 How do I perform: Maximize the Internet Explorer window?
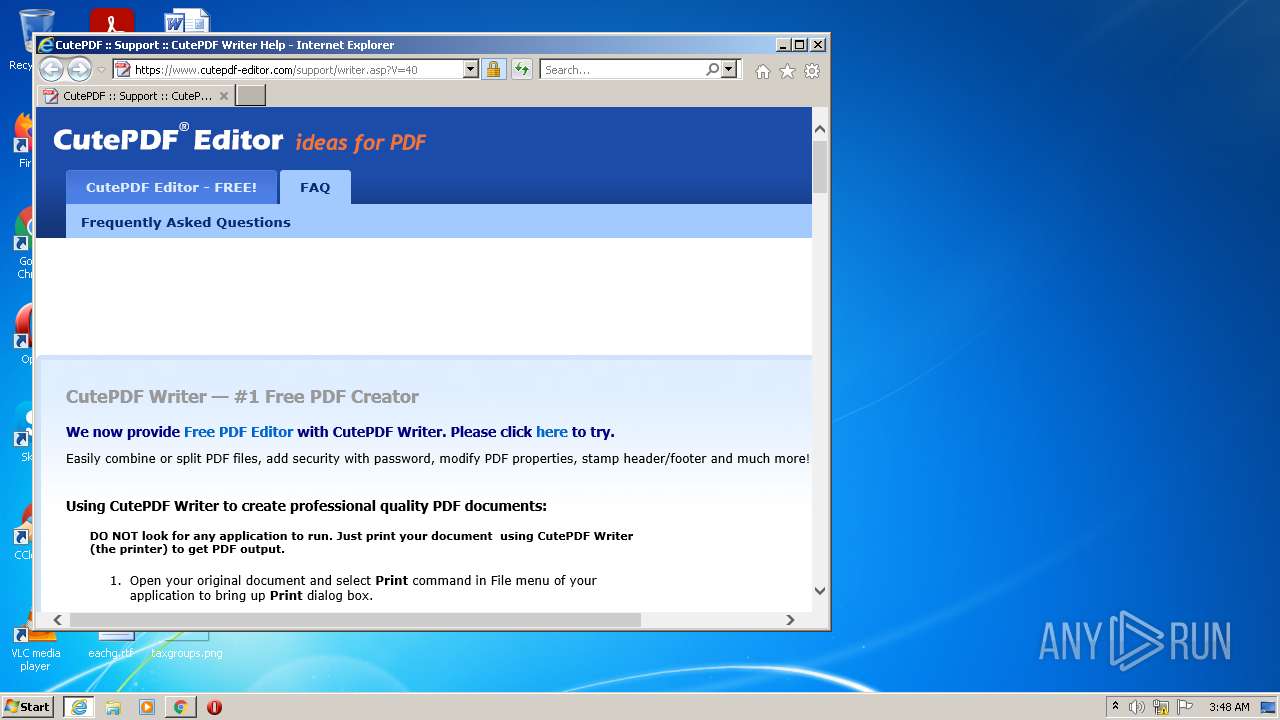799,45
